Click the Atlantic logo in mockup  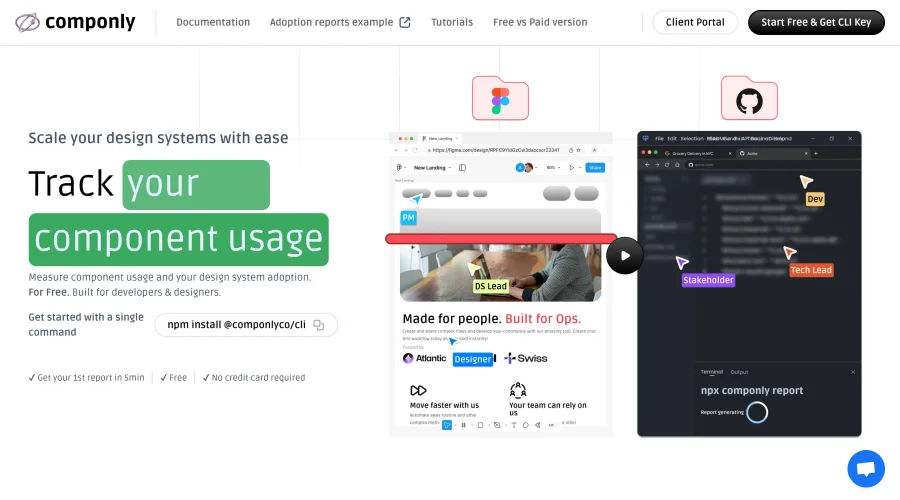(424, 358)
